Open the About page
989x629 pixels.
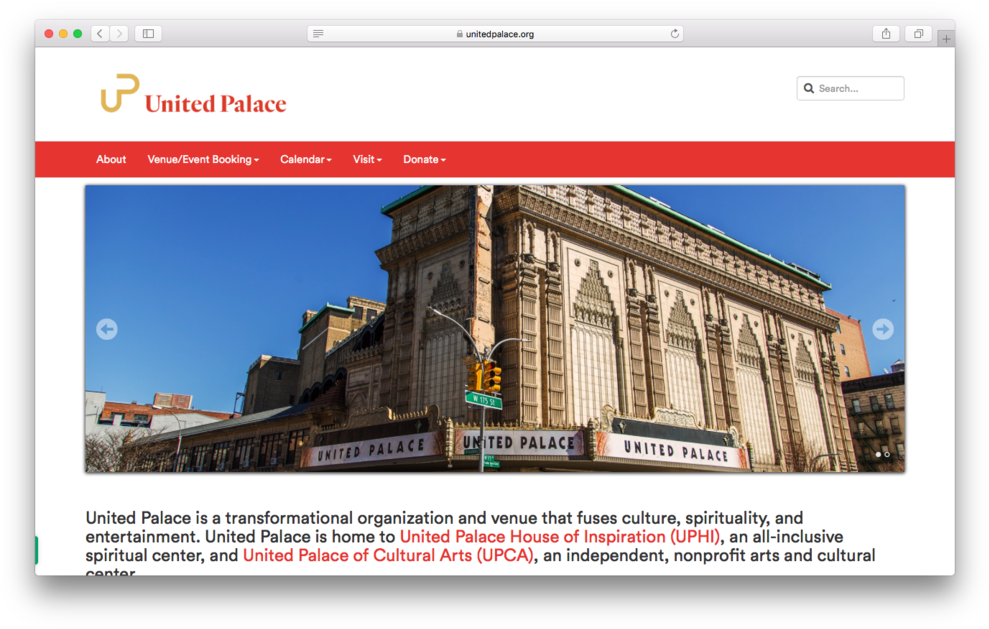click(111, 160)
